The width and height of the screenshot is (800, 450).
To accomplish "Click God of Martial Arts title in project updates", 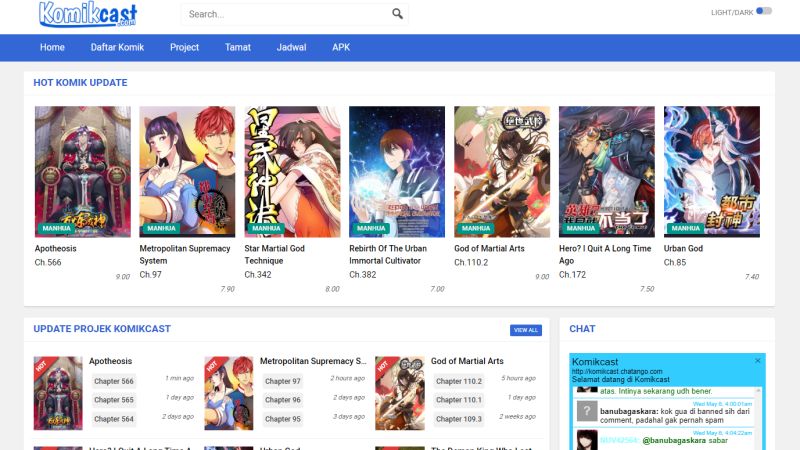I will pyautogui.click(x=467, y=361).
